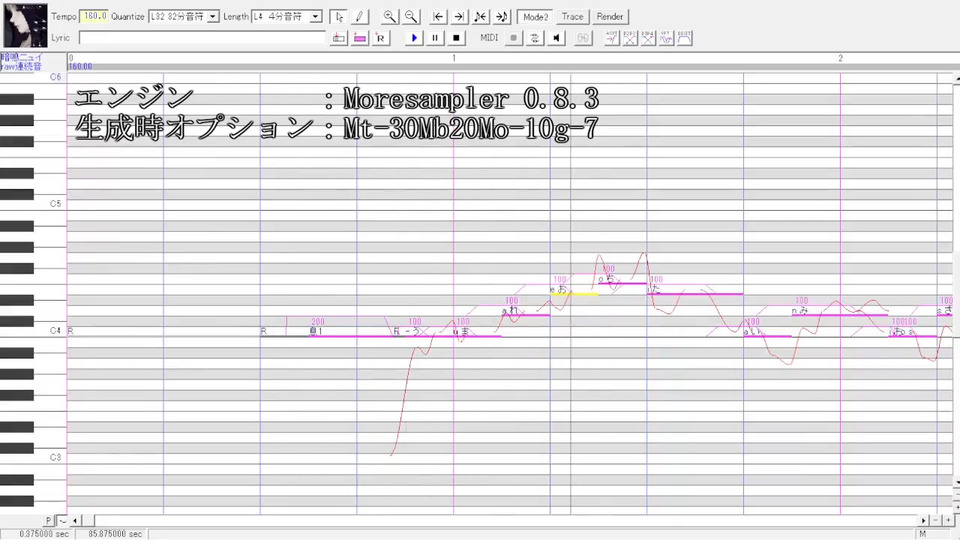Viewport: 960px width, 540px height.
Task: Stop playback
Action: pos(456,38)
